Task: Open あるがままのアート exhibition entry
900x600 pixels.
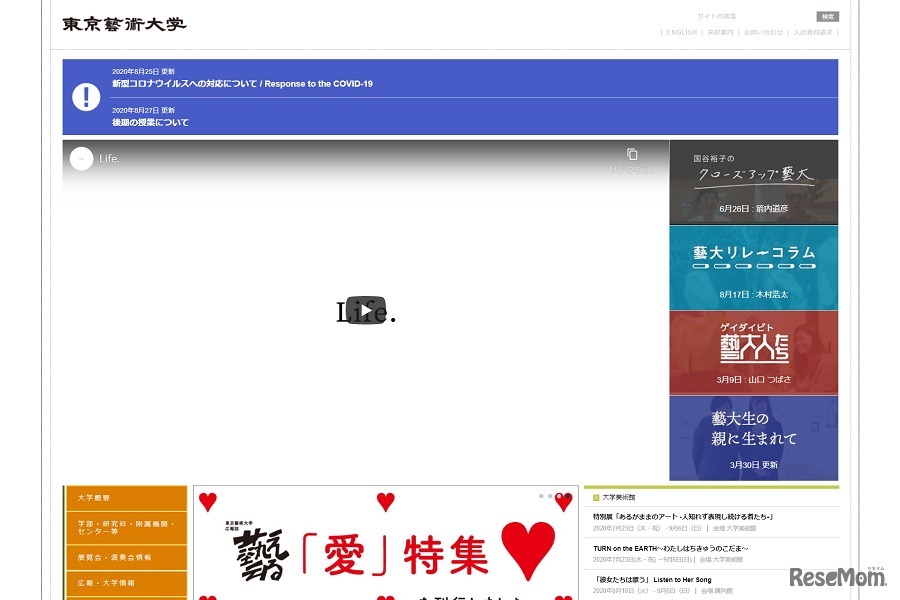Action: click(x=683, y=517)
